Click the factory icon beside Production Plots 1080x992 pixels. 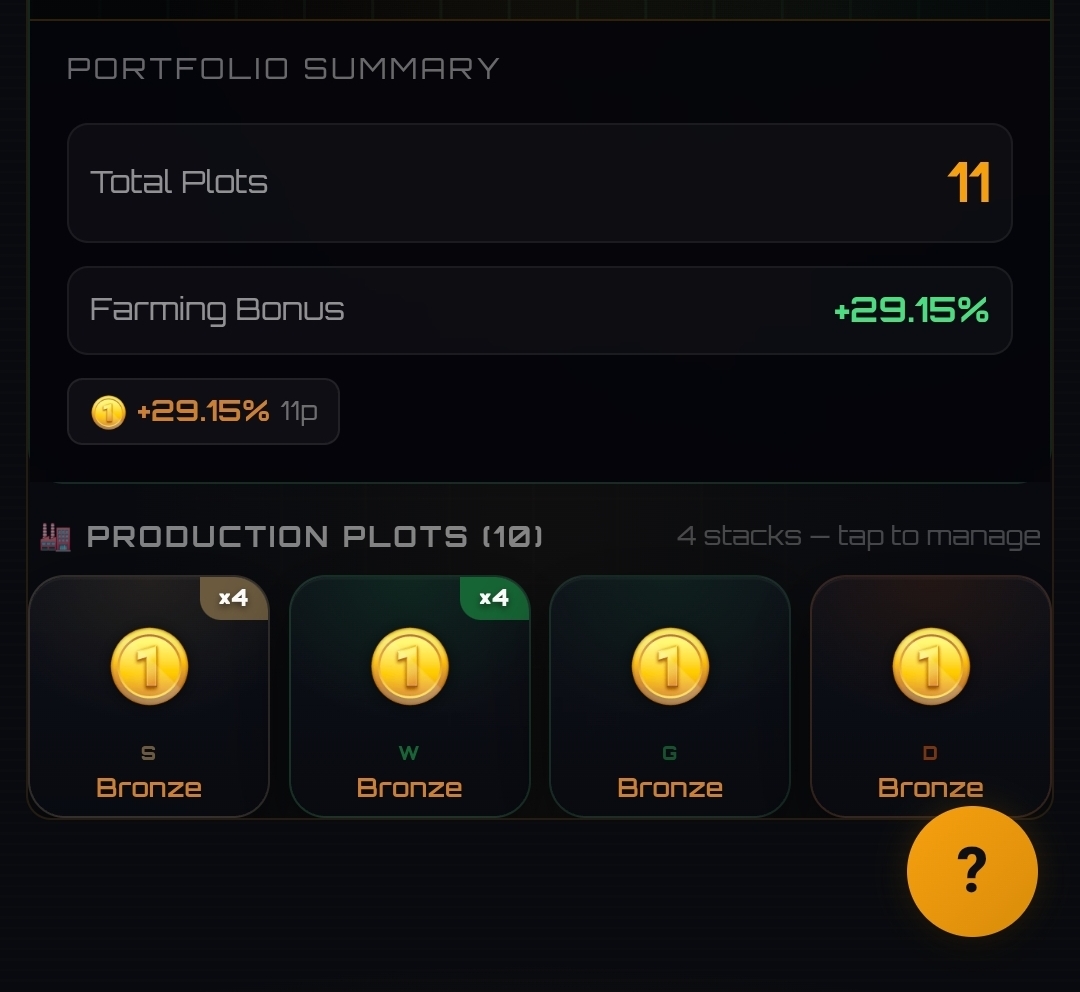click(x=55, y=537)
